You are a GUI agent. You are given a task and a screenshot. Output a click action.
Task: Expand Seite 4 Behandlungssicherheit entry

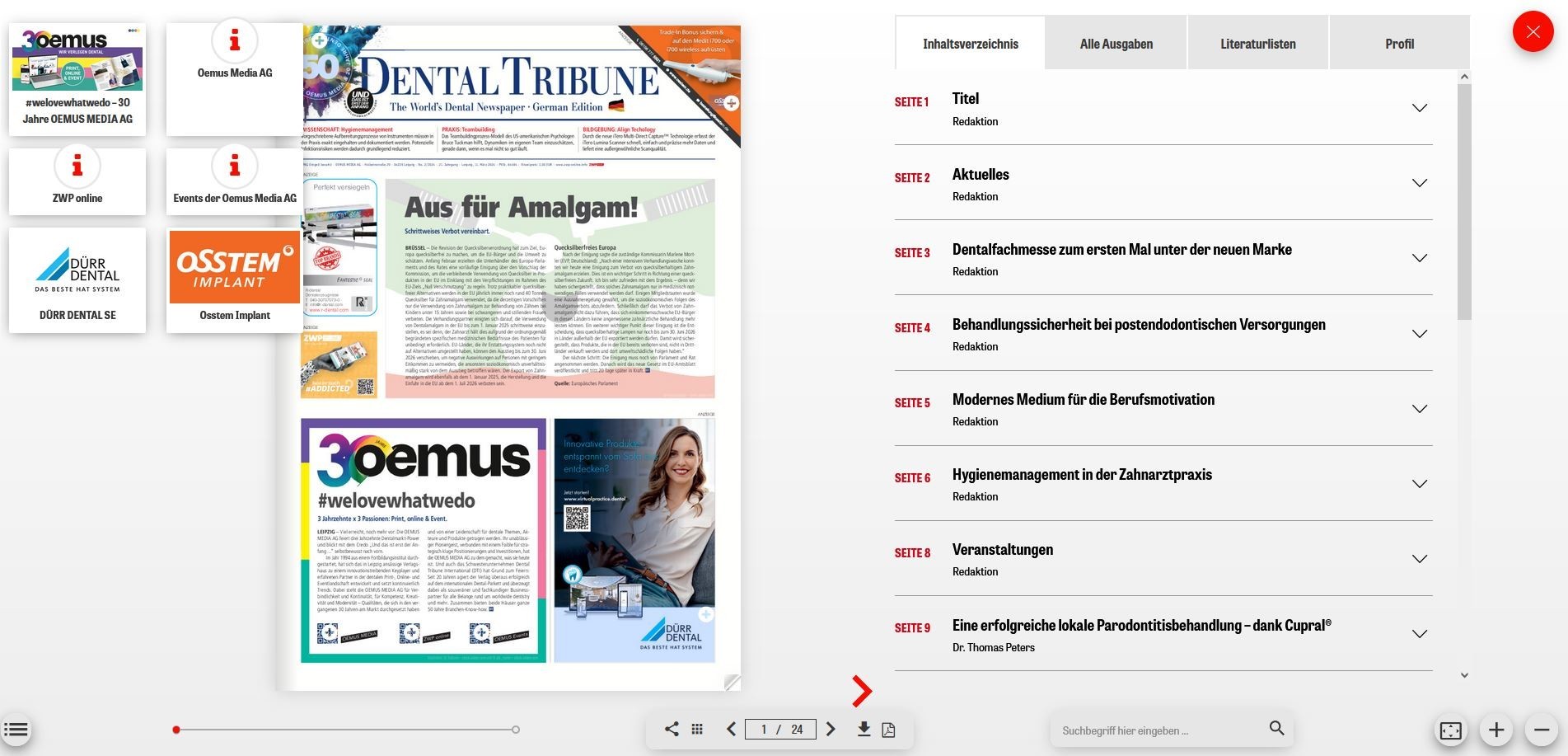(1419, 334)
